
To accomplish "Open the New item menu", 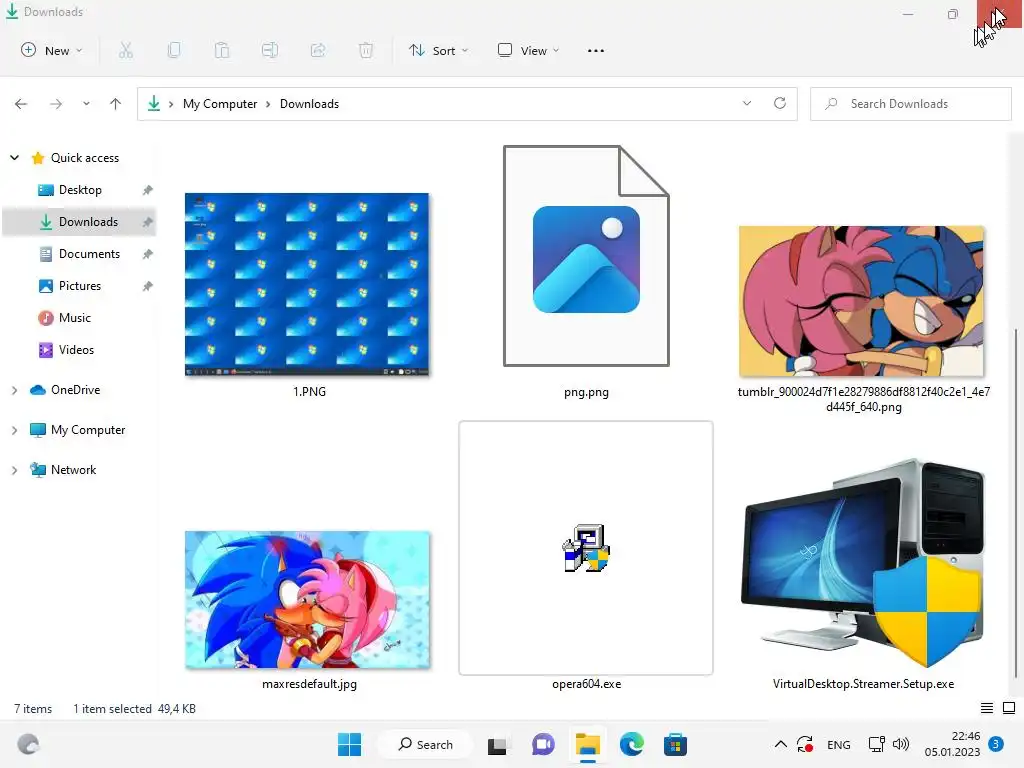I will coord(52,50).
